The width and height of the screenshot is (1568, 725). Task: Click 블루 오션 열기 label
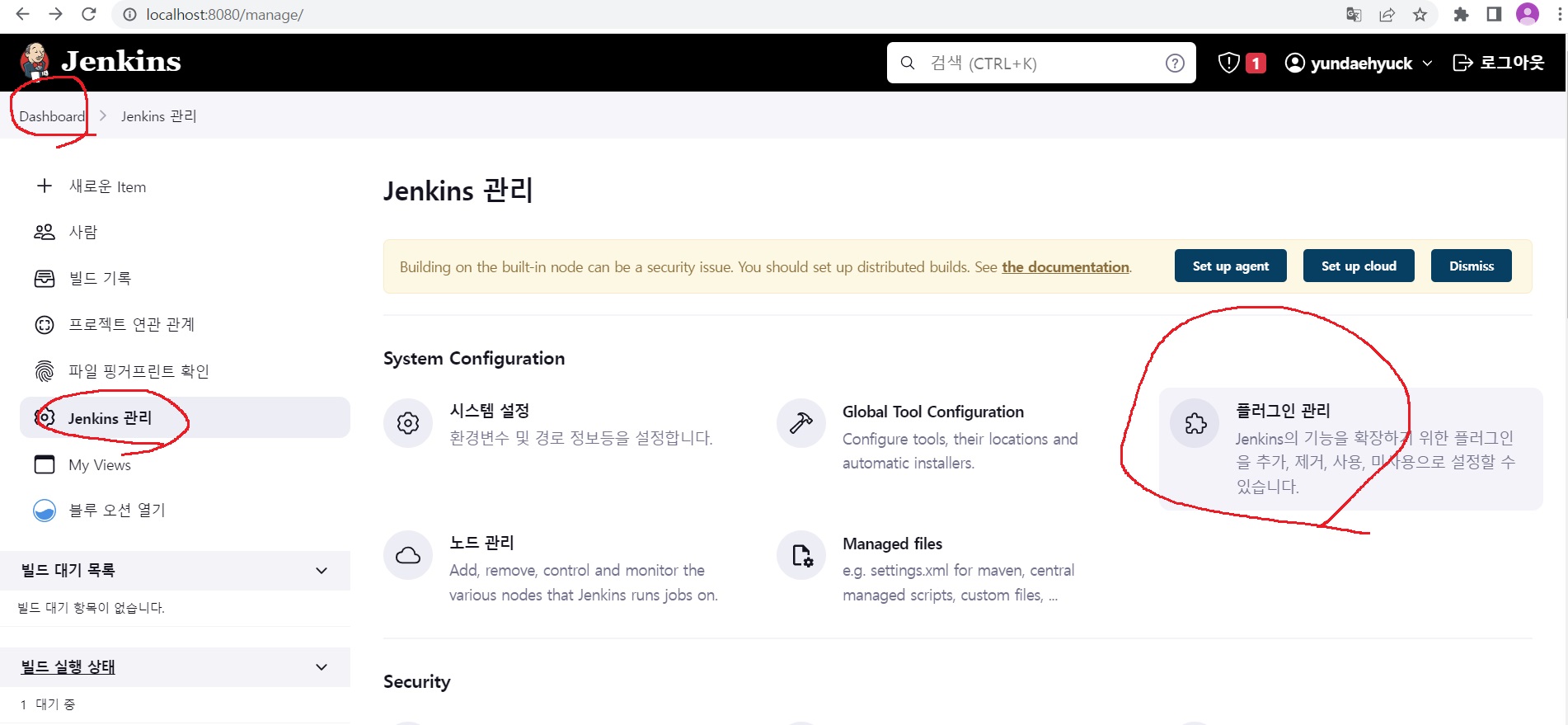click(117, 511)
